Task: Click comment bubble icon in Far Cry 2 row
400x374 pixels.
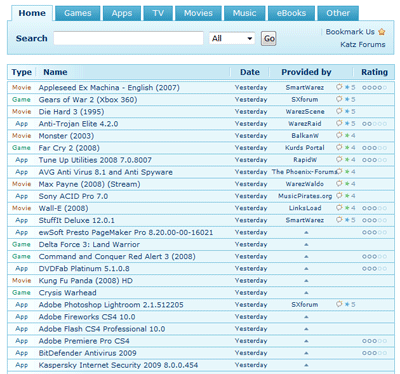Action: [x=339, y=147]
